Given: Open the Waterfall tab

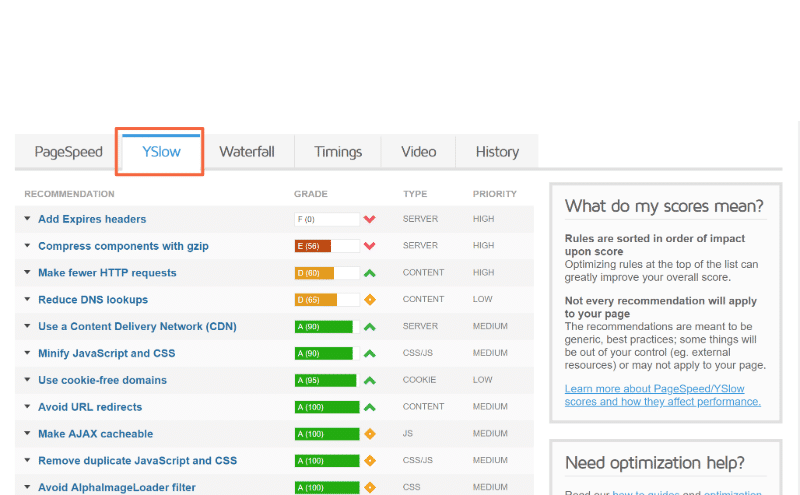Looking at the screenshot, I should pyautogui.click(x=247, y=152).
